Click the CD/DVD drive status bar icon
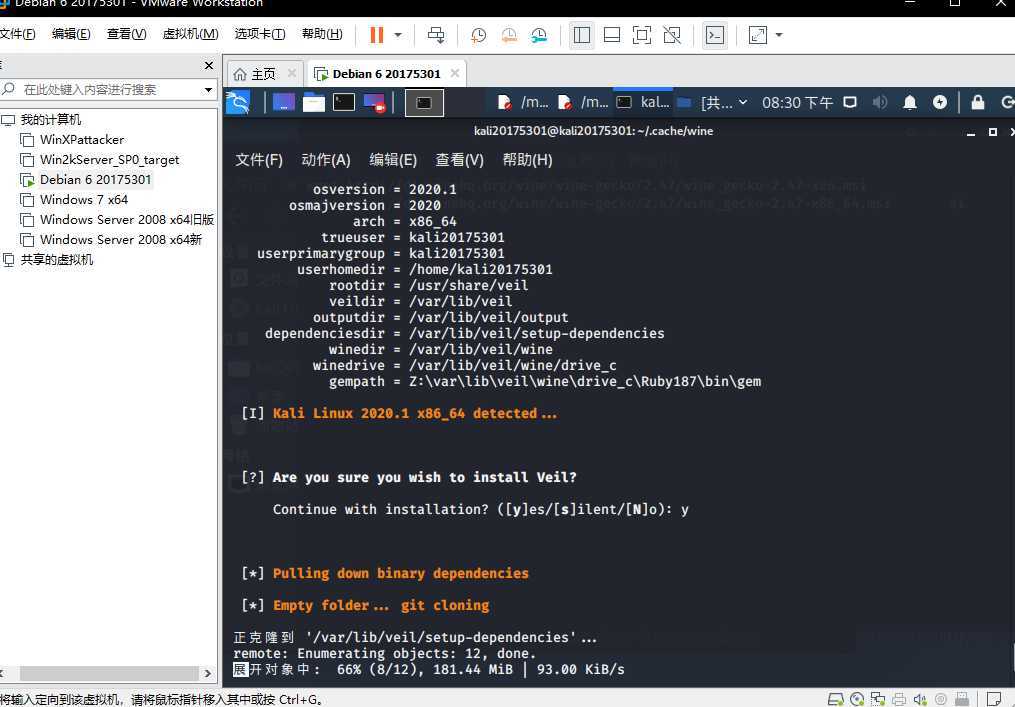The image size is (1015, 707). point(857,699)
